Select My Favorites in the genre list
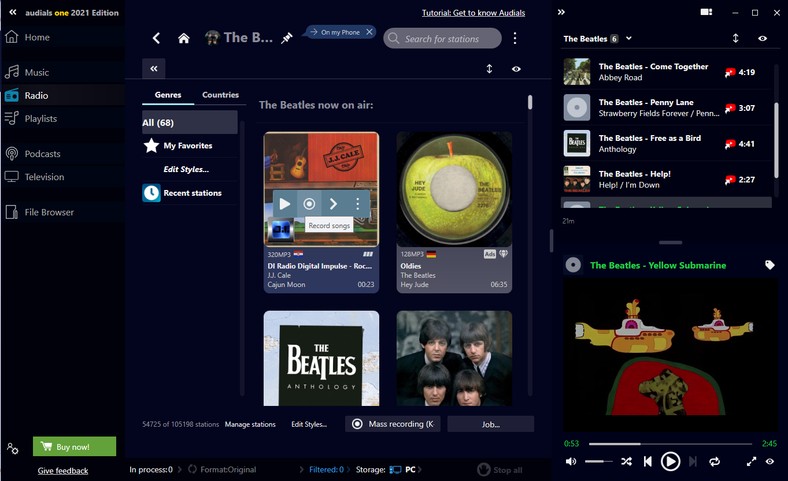The width and height of the screenshot is (788, 481). pos(187,146)
